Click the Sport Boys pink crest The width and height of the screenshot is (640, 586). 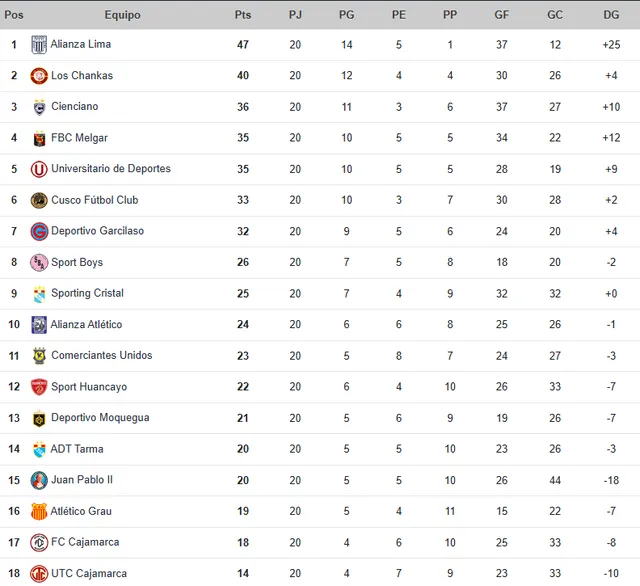coord(39,262)
